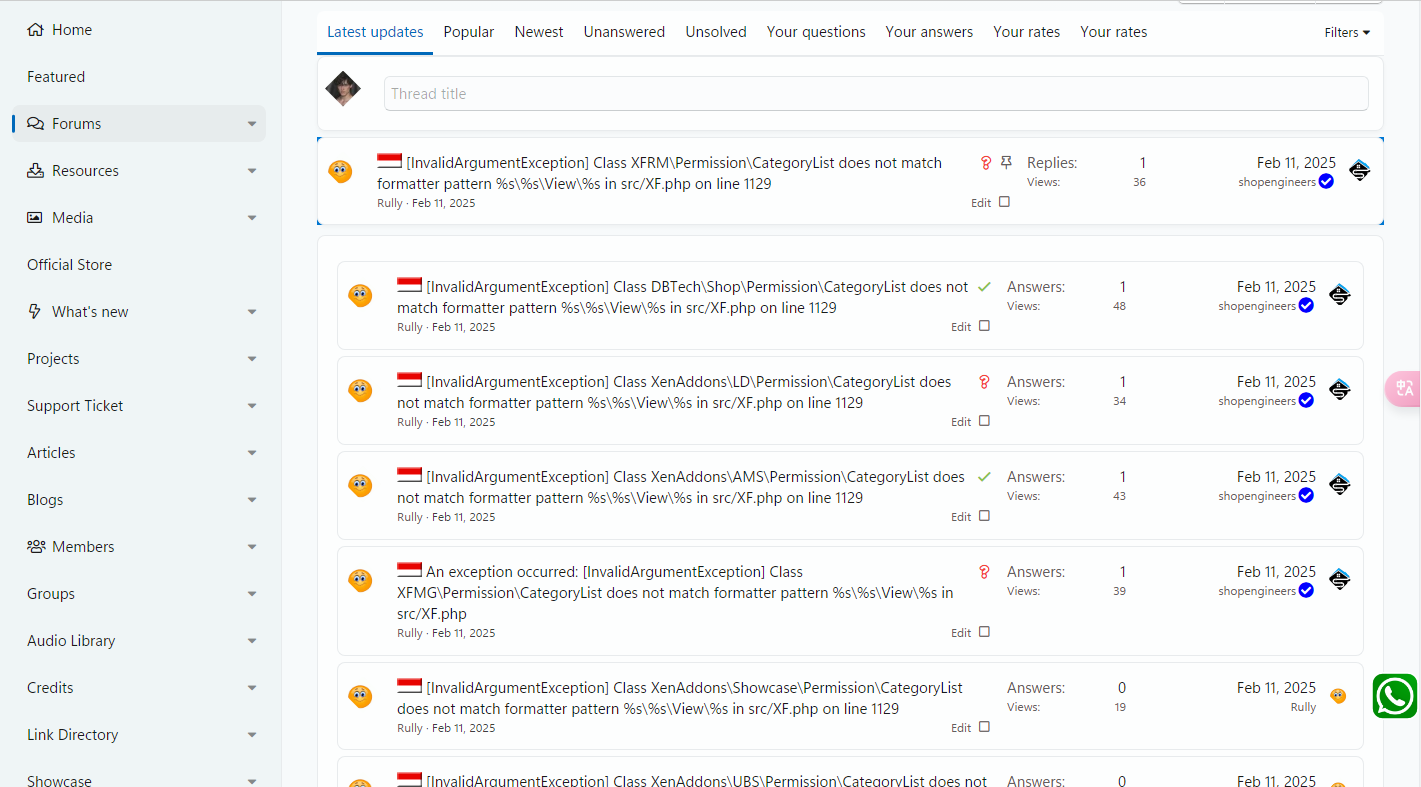Expand the Audio Library submenu arrow
The image size is (1421, 787).
[252, 641]
